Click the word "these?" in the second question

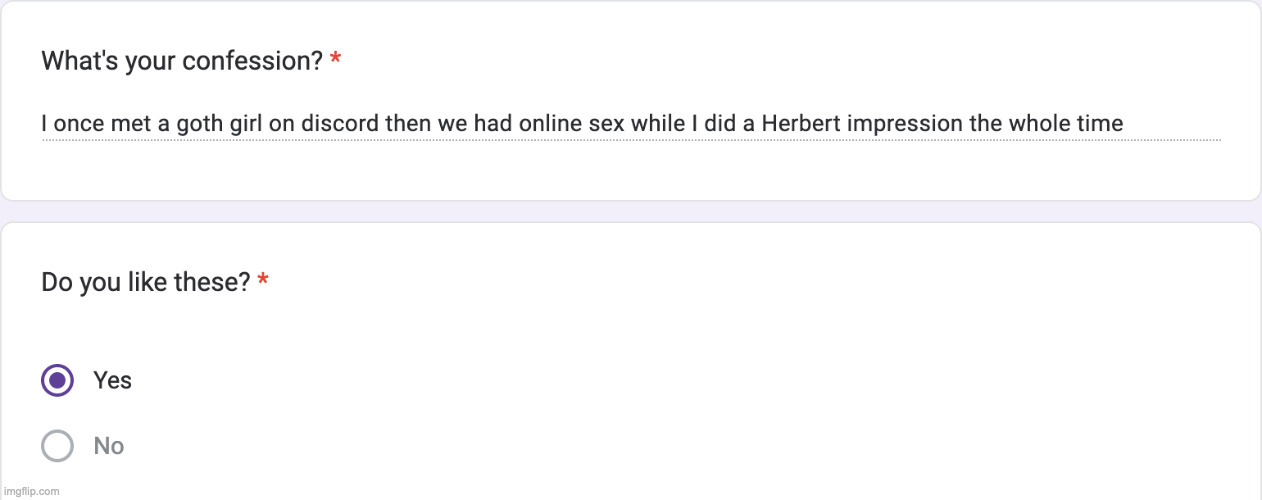tap(216, 283)
